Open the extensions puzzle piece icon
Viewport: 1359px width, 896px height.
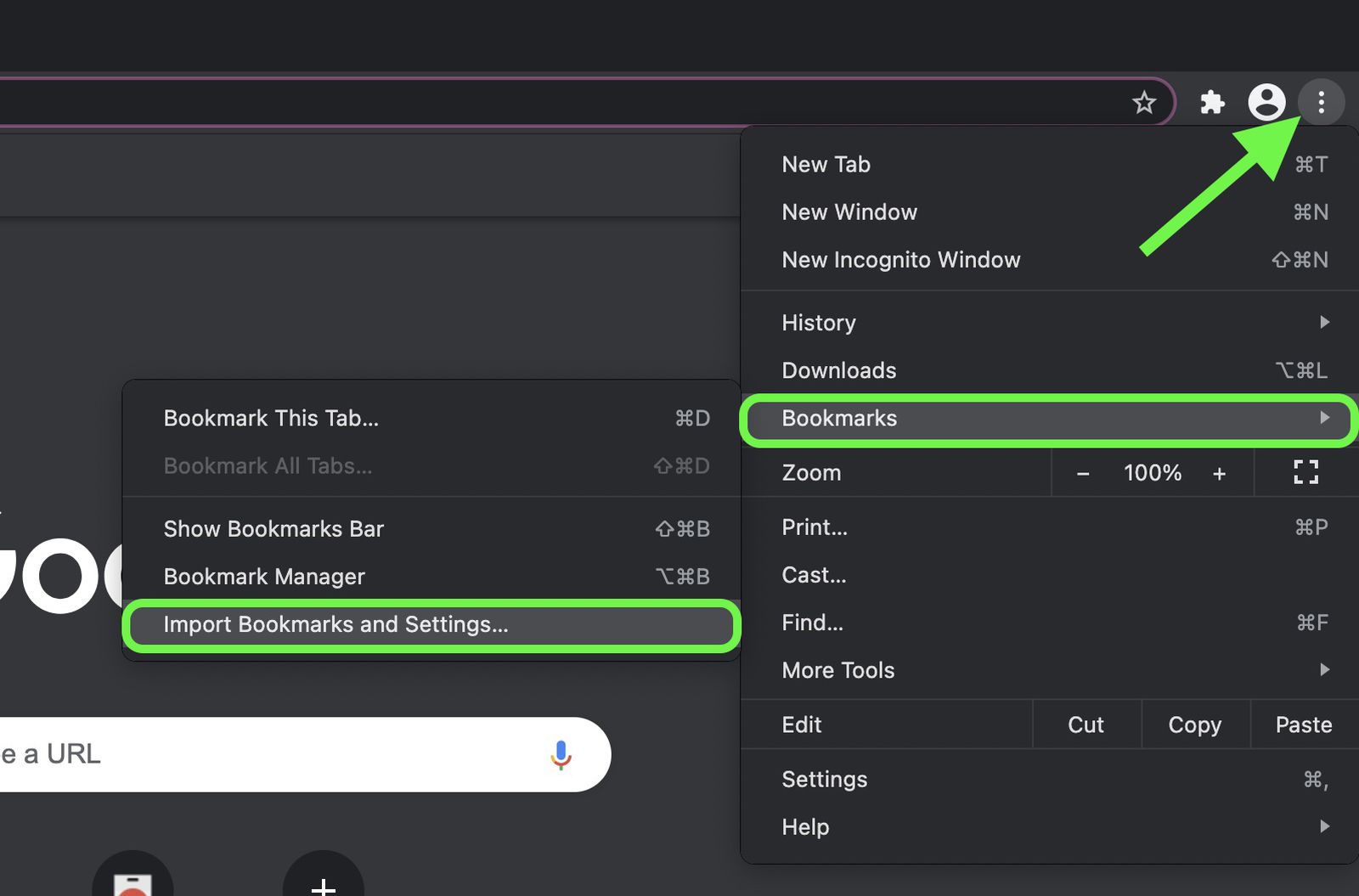tap(1213, 102)
